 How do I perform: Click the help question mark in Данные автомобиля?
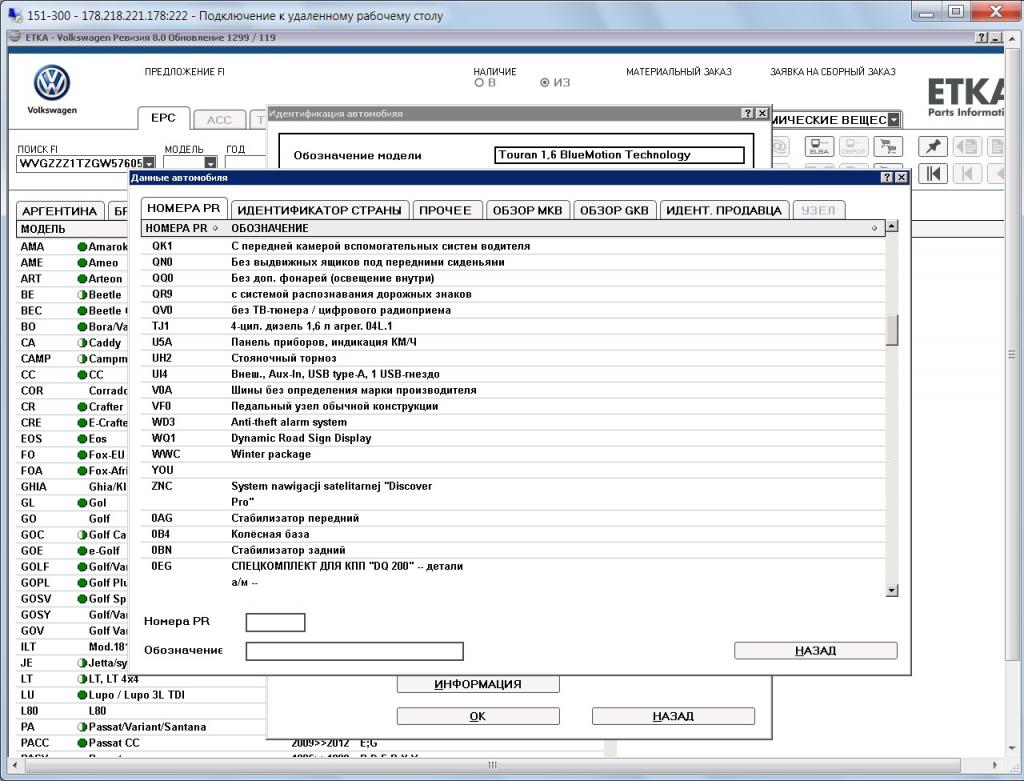[887, 178]
